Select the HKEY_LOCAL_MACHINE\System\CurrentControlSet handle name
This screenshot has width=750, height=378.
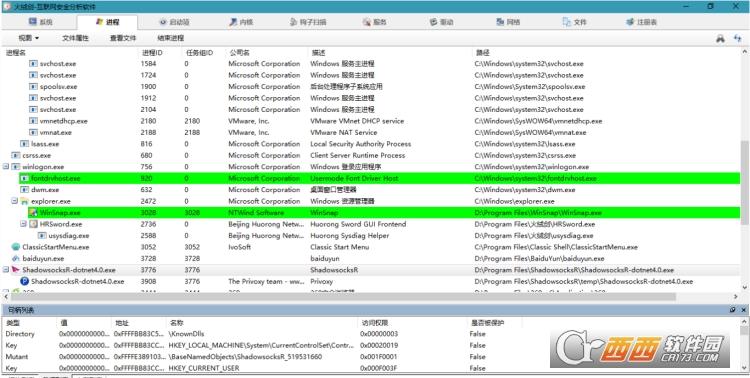(261, 345)
